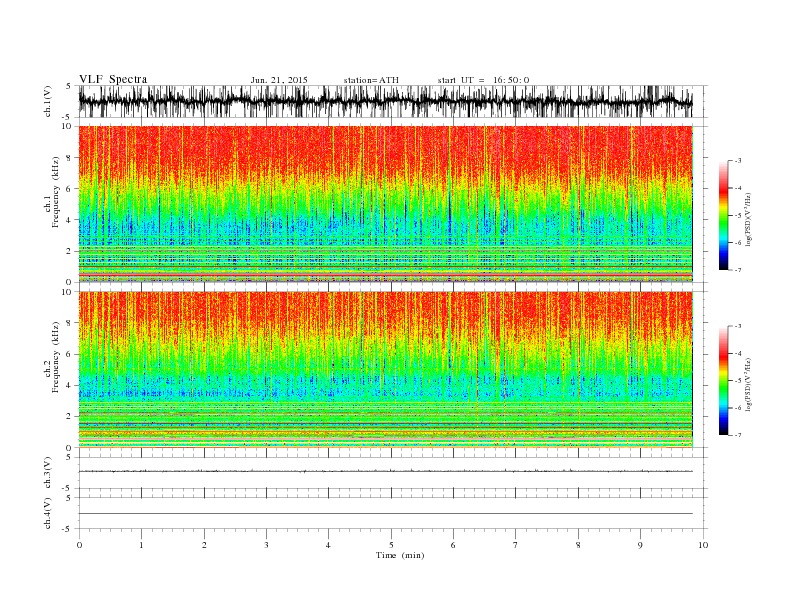Select the "start UT = 16:50:0" text
This screenshot has width=792, height=612.
(x=483, y=80)
